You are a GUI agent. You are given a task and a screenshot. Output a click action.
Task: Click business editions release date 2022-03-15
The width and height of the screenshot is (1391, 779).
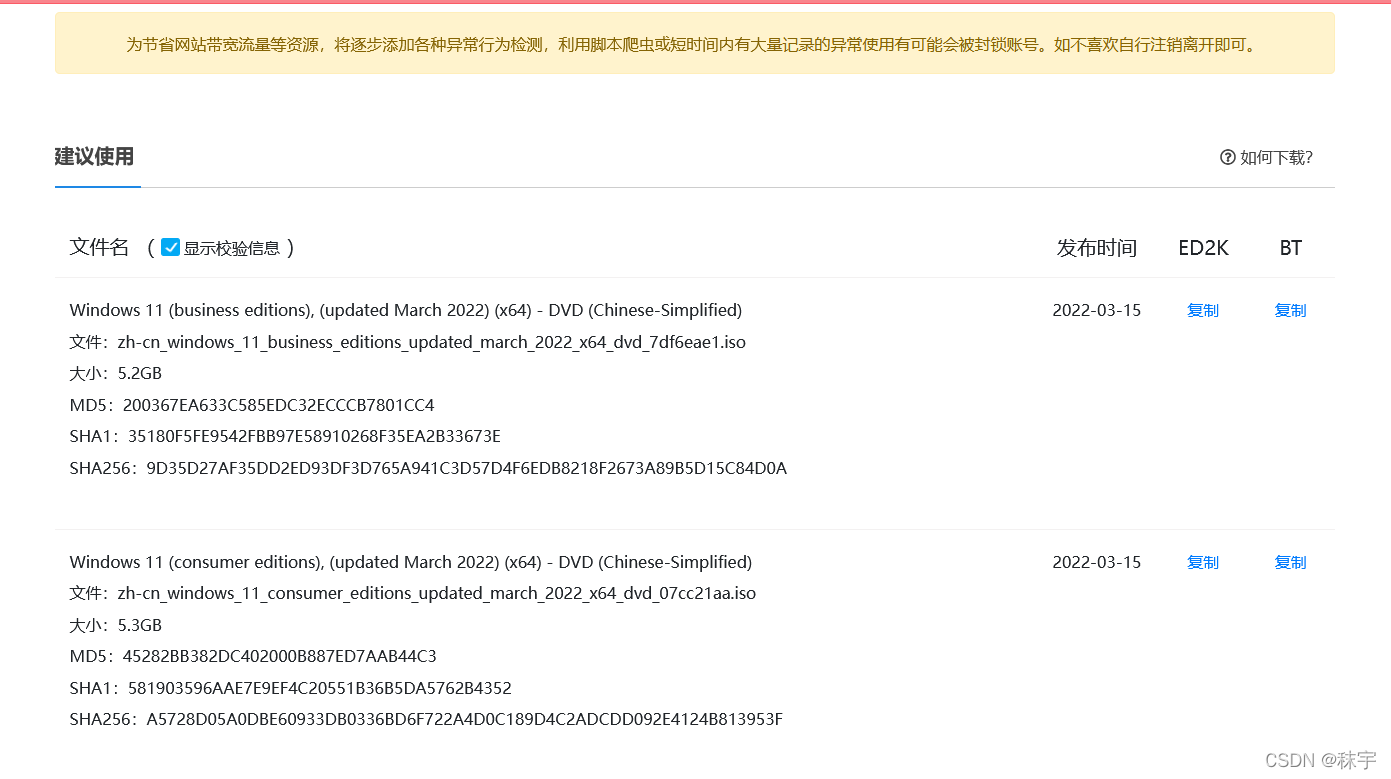click(1097, 310)
